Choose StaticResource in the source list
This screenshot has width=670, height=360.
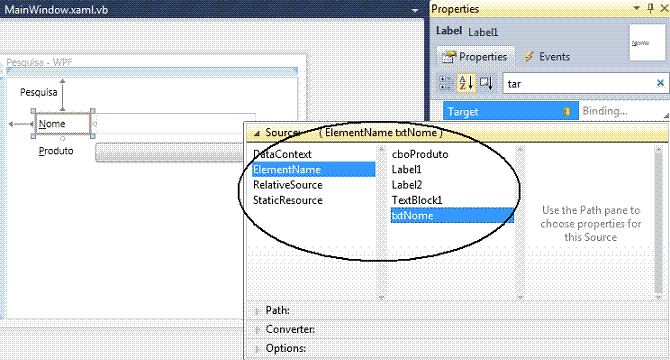[x=288, y=200]
